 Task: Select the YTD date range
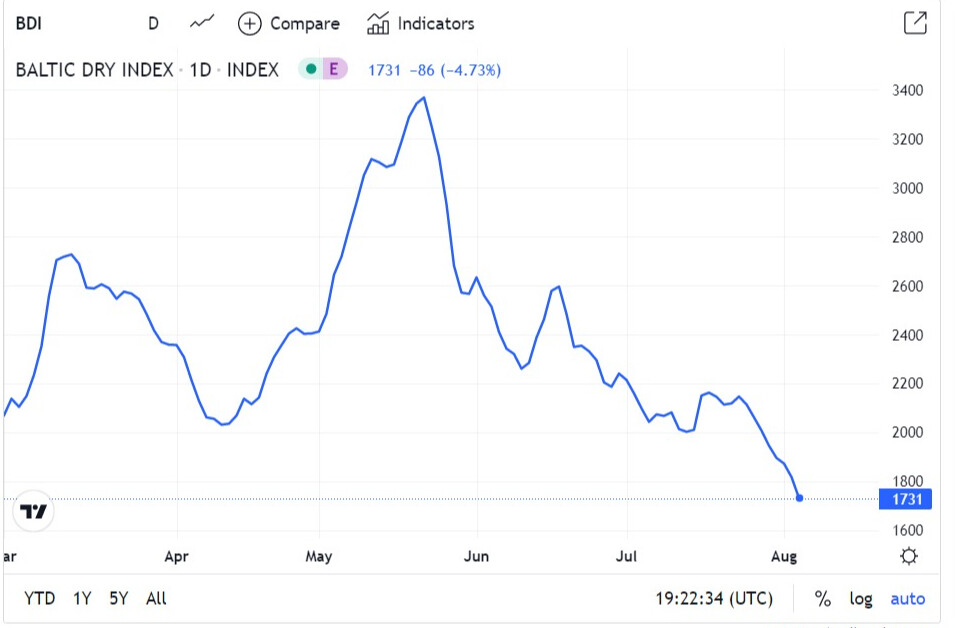39,599
